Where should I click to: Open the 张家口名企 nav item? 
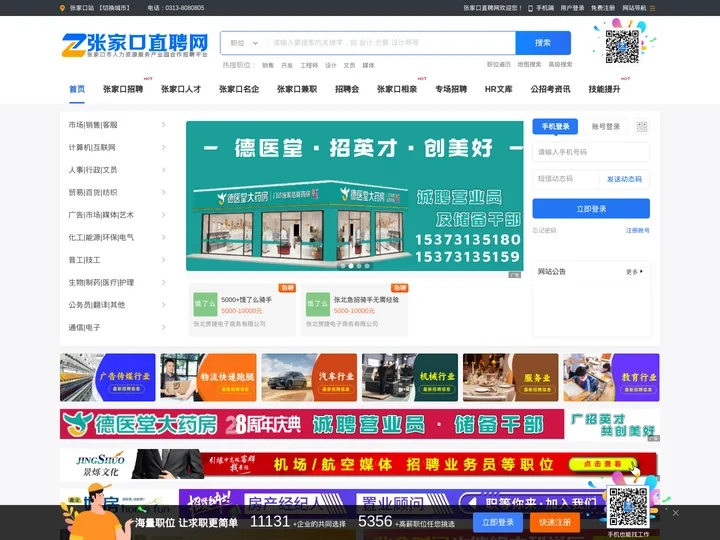click(239, 89)
